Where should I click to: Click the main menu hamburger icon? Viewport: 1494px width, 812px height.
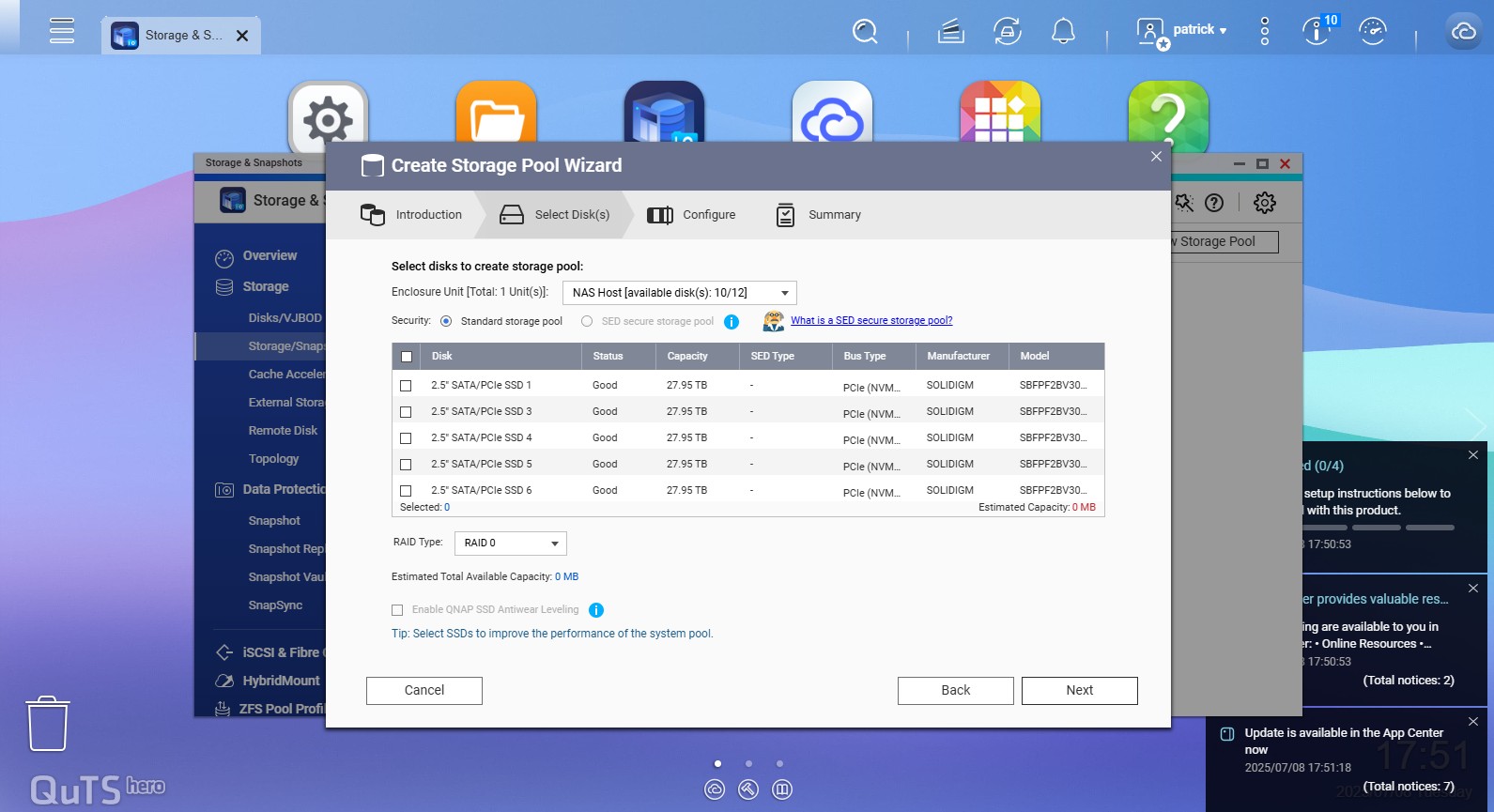62,31
